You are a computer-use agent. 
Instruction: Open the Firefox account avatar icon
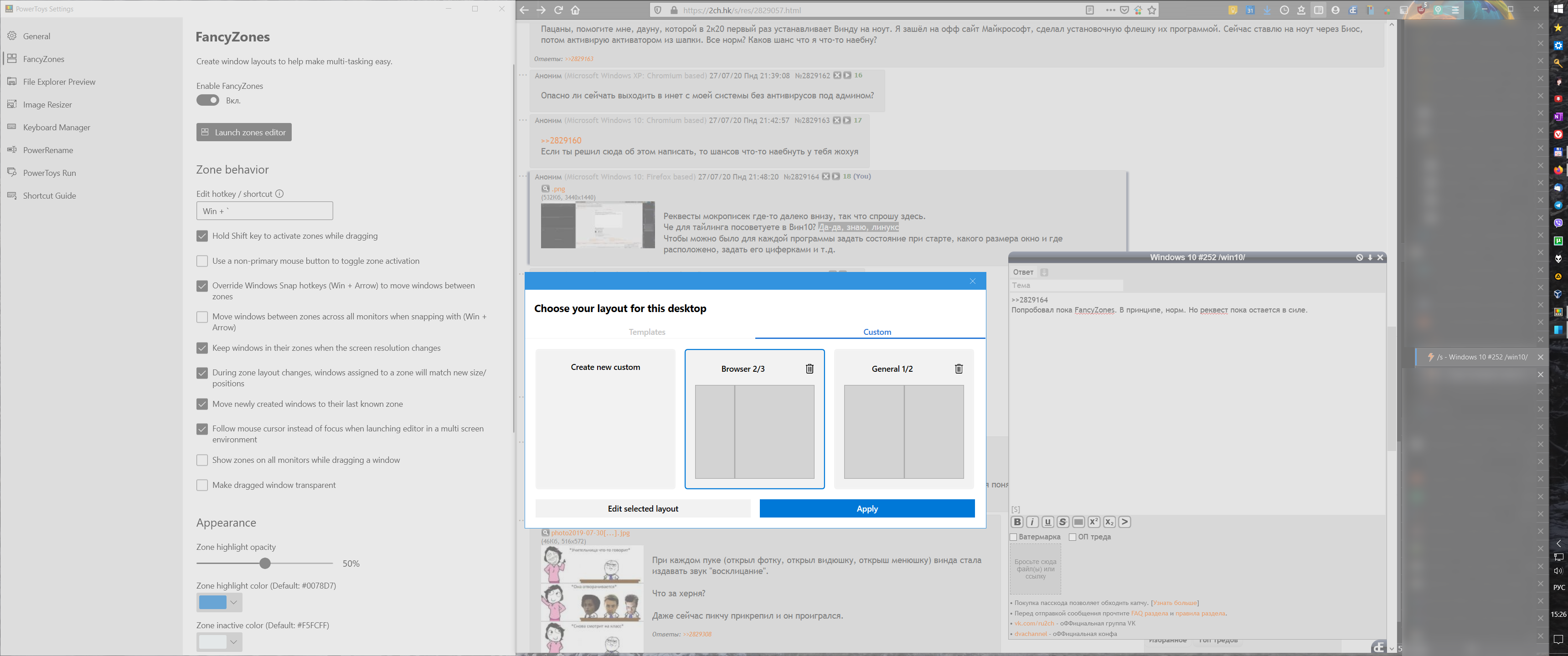point(1335,10)
